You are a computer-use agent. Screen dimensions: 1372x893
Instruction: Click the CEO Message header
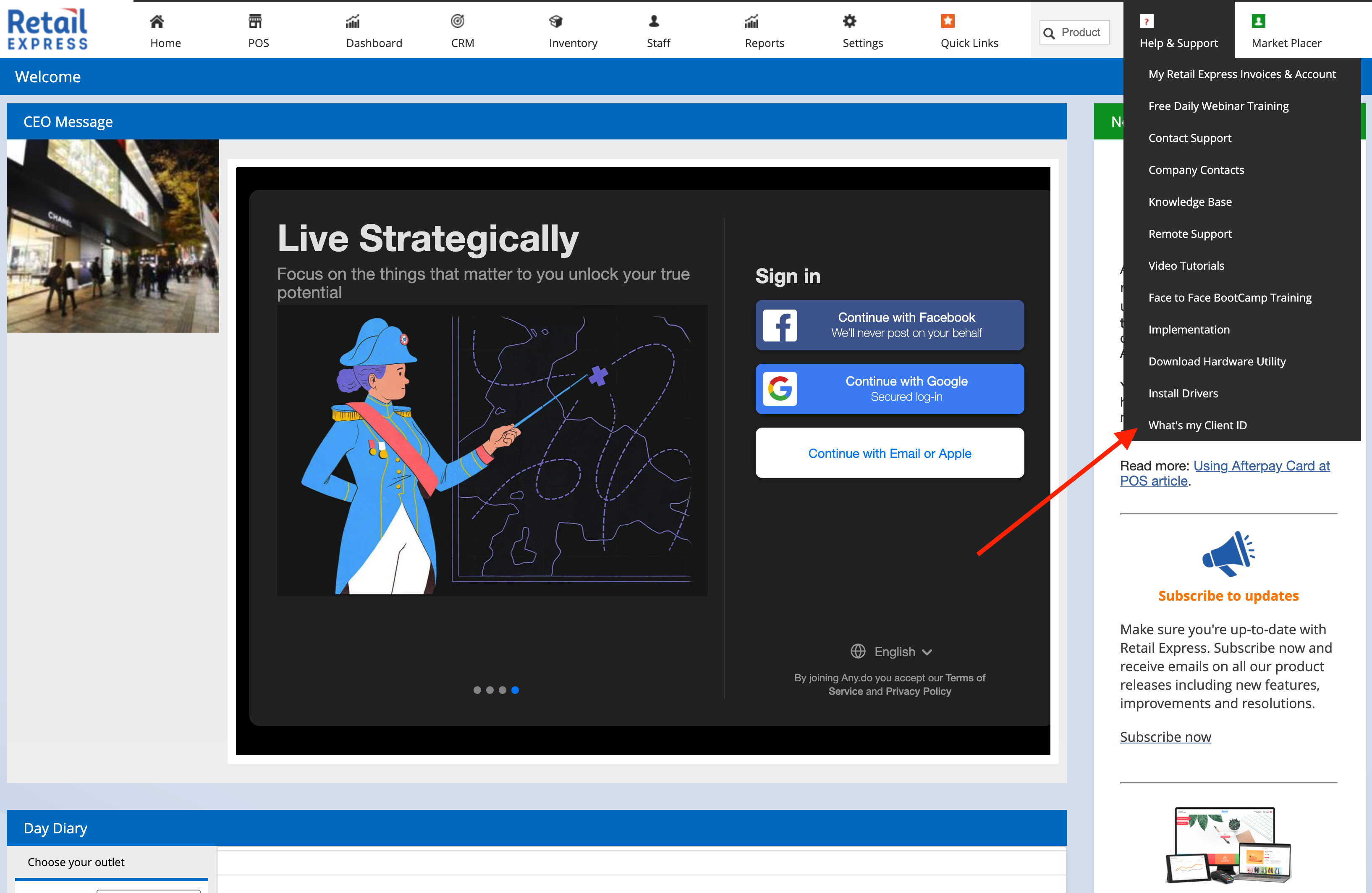537,122
